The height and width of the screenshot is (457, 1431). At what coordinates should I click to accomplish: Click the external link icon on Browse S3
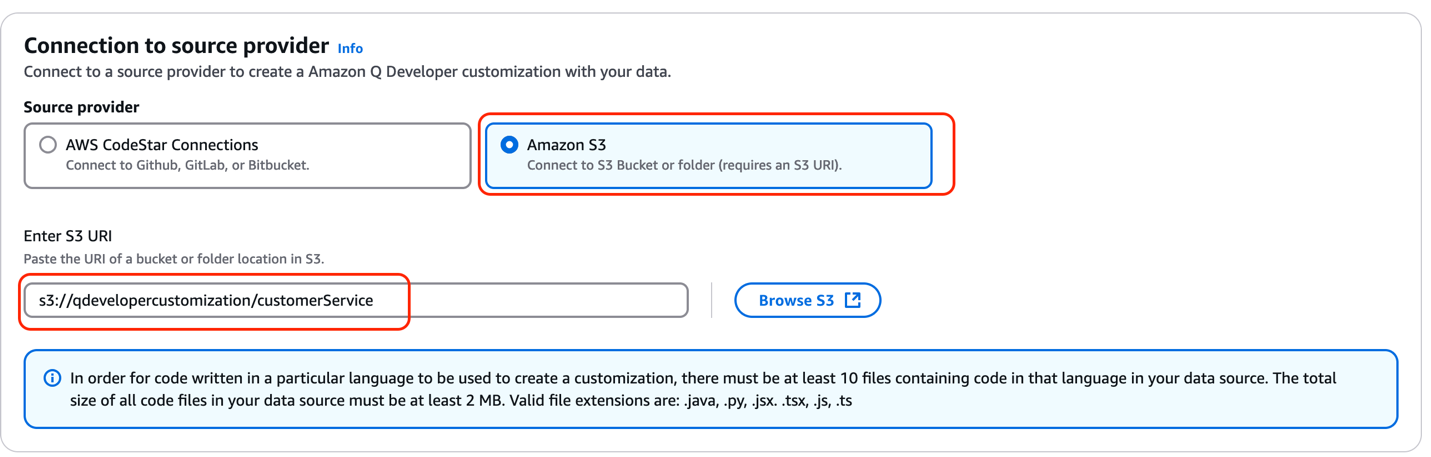click(x=852, y=300)
